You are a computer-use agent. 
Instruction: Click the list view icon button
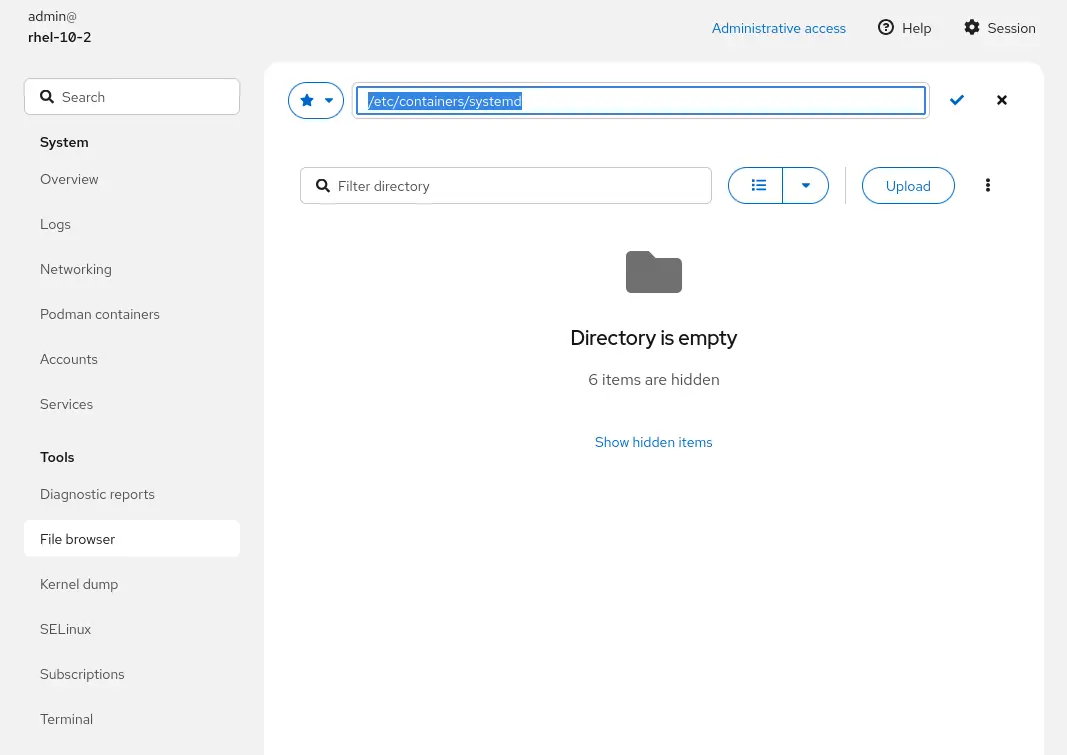click(x=759, y=185)
